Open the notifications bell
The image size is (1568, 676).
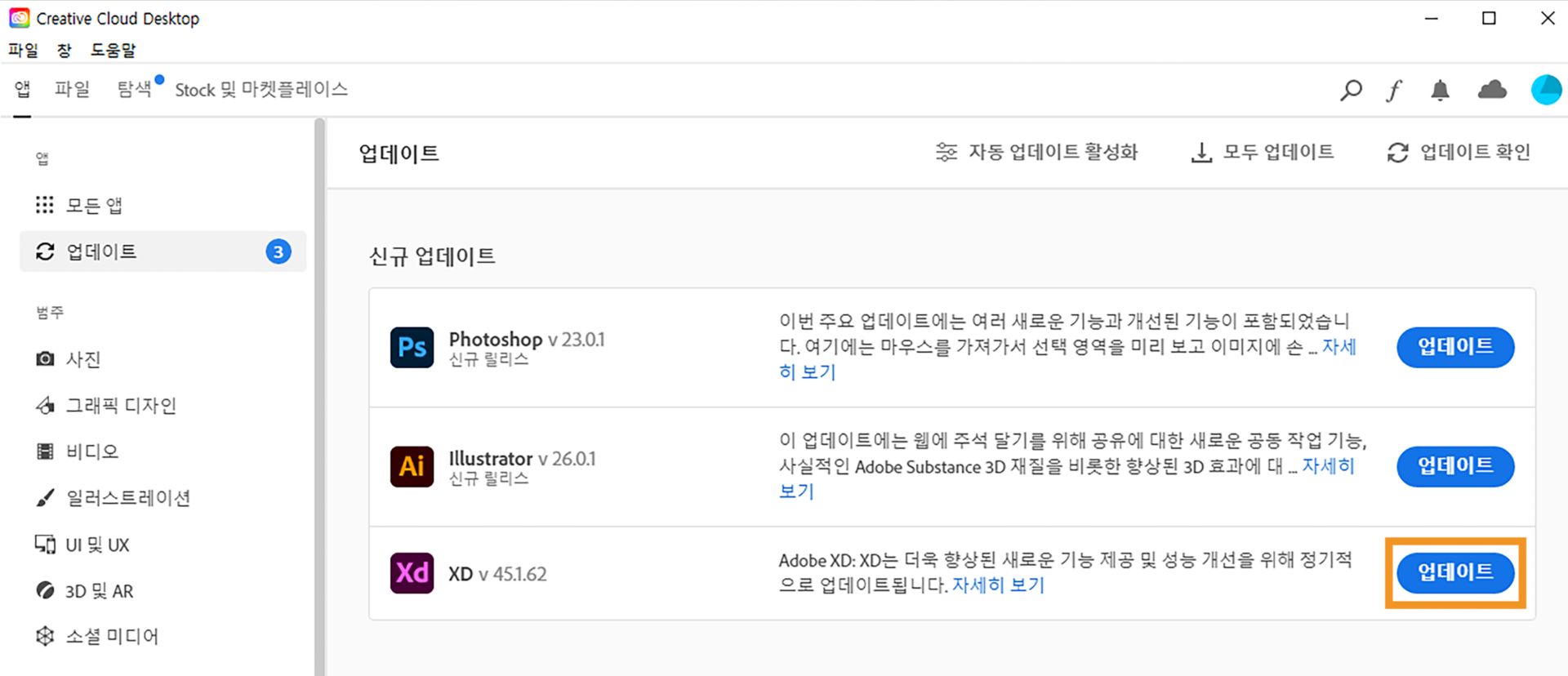[x=1440, y=90]
